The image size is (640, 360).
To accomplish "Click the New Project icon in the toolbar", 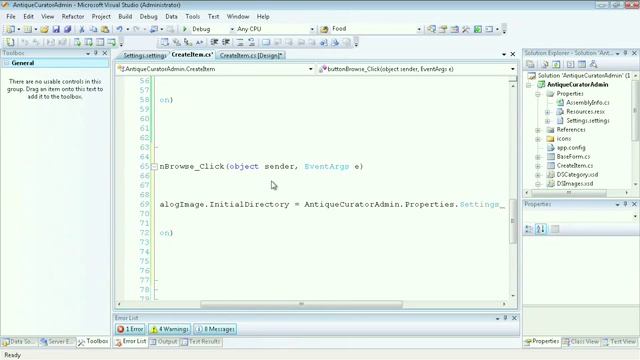I will coord(11,29).
